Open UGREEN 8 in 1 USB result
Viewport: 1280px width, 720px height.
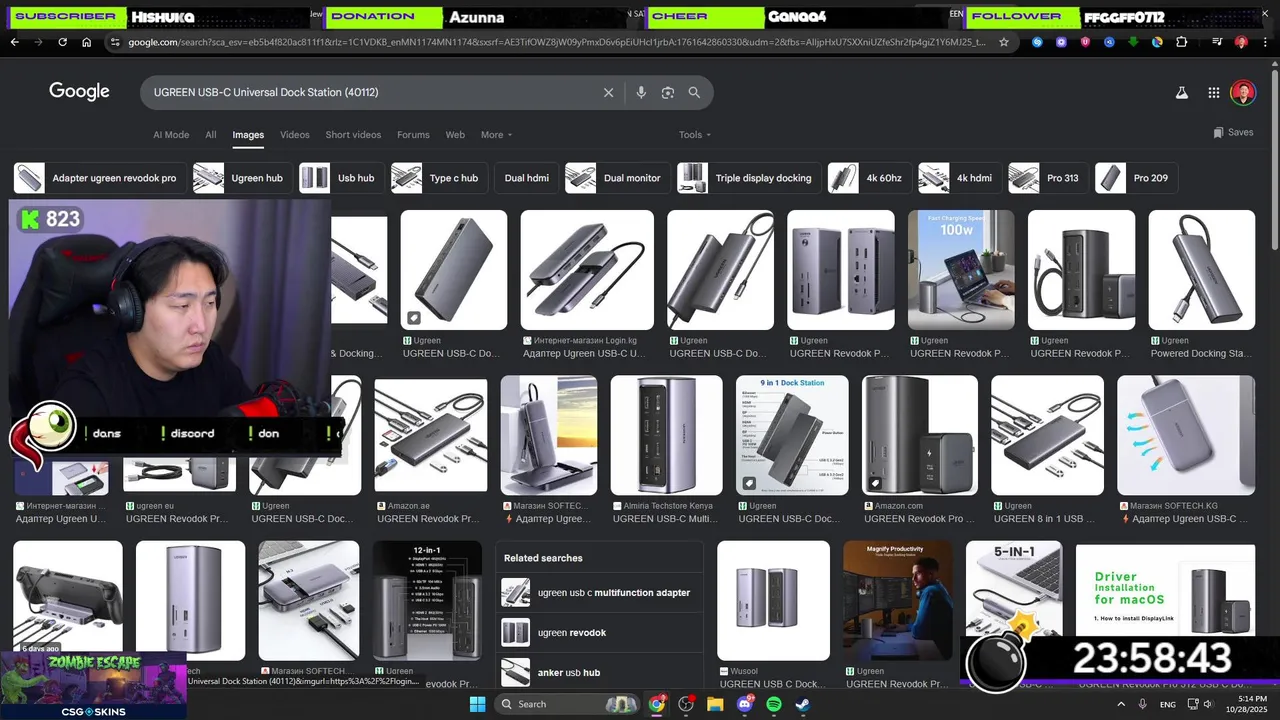pos(1047,435)
